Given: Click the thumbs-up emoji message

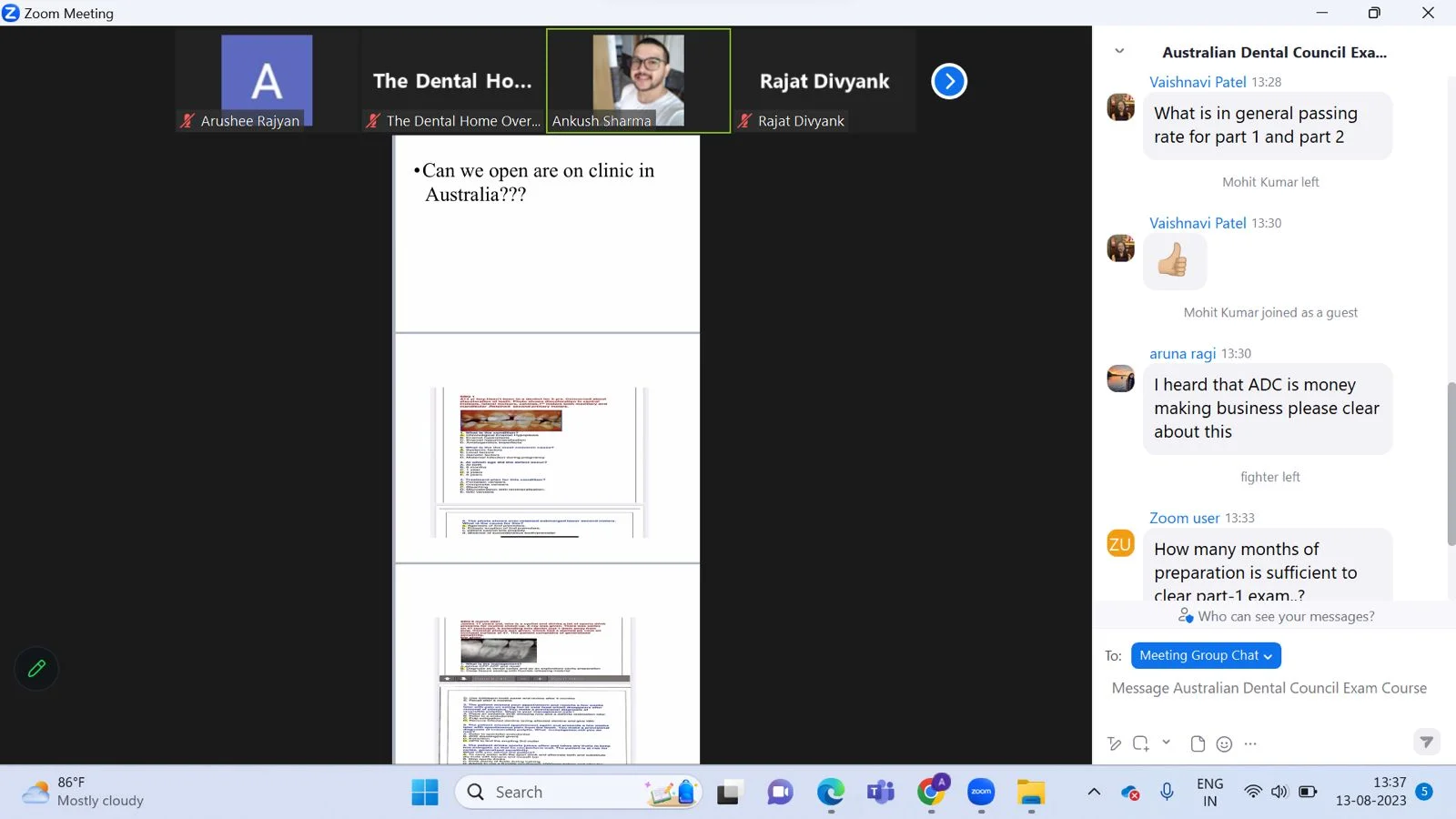Looking at the screenshot, I should click(1174, 260).
